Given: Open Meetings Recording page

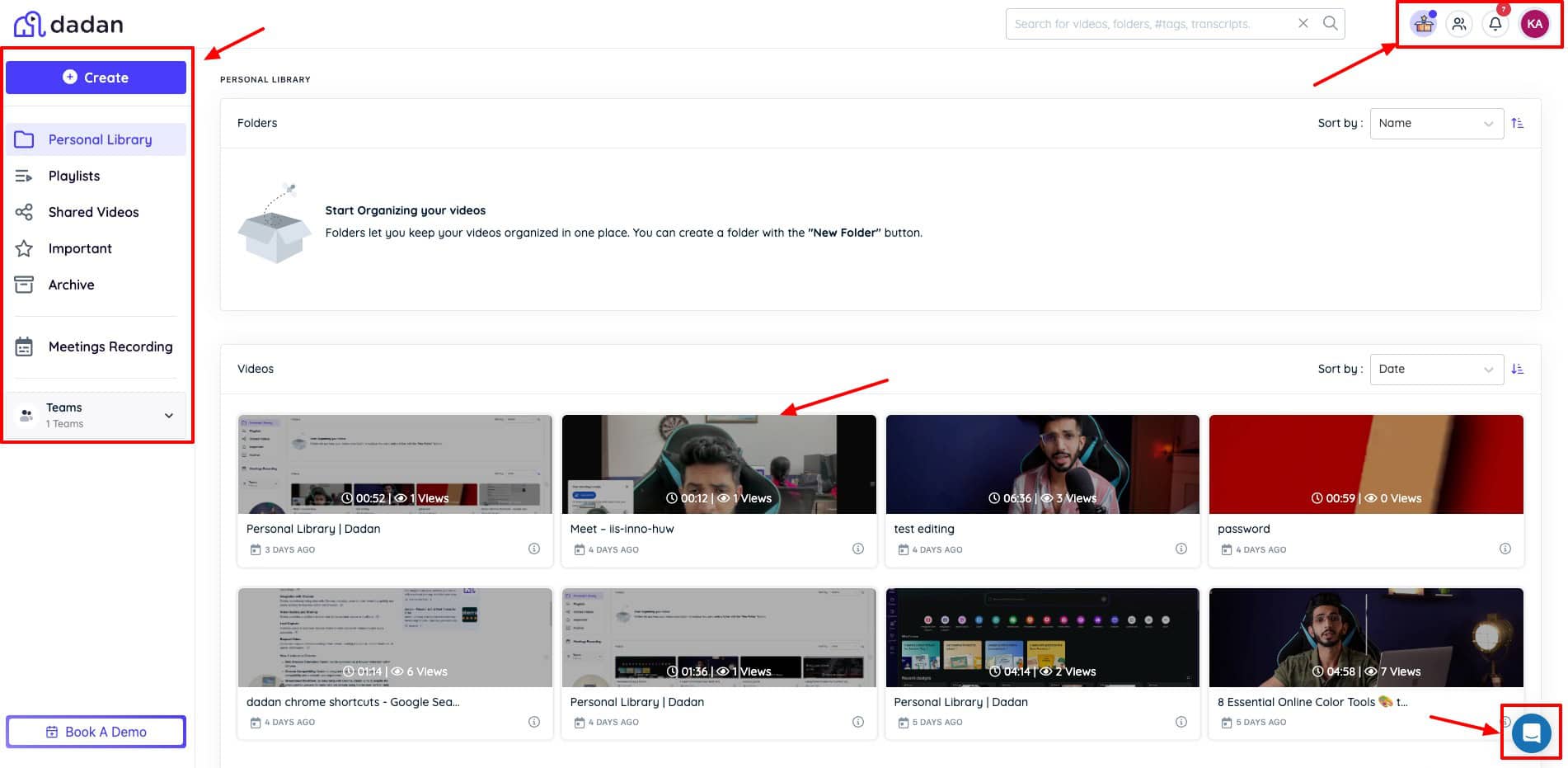Looking at the screenshot, I should point(110,346).
